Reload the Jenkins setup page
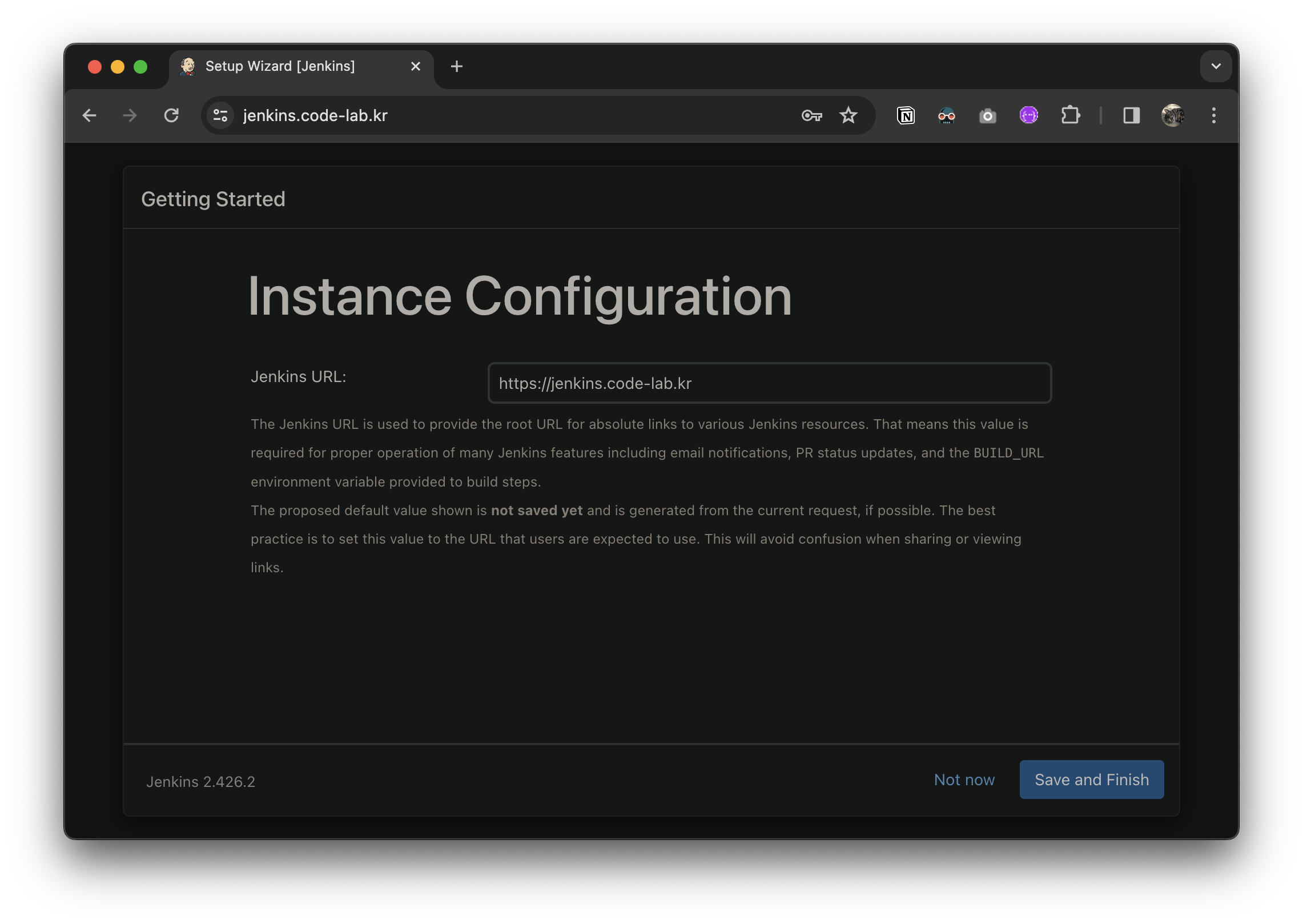The height and width of the screenshot is (924, 1303). 171,116
